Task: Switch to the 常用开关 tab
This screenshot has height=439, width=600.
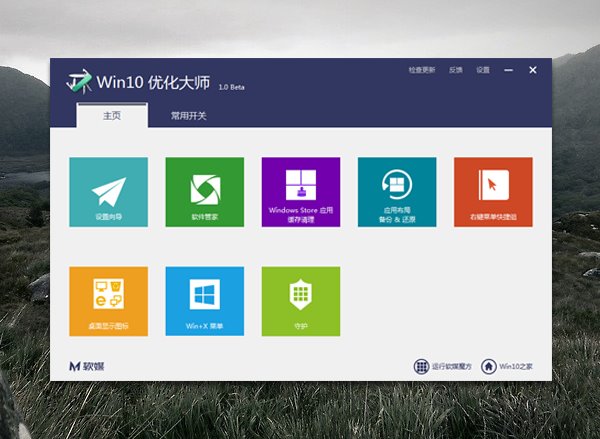Action: (188, 116)
